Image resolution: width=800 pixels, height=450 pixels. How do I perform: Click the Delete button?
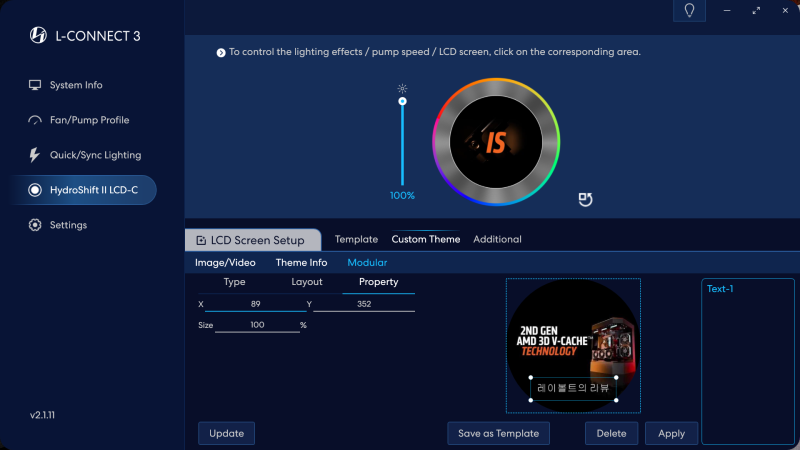coord(611,434)
